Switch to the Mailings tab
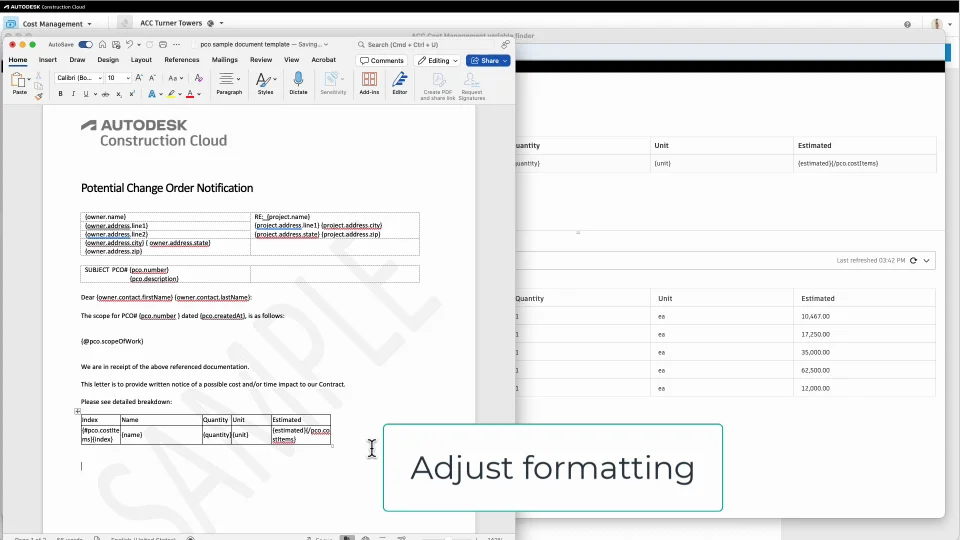960x540 pixels. tap(225, 60)
